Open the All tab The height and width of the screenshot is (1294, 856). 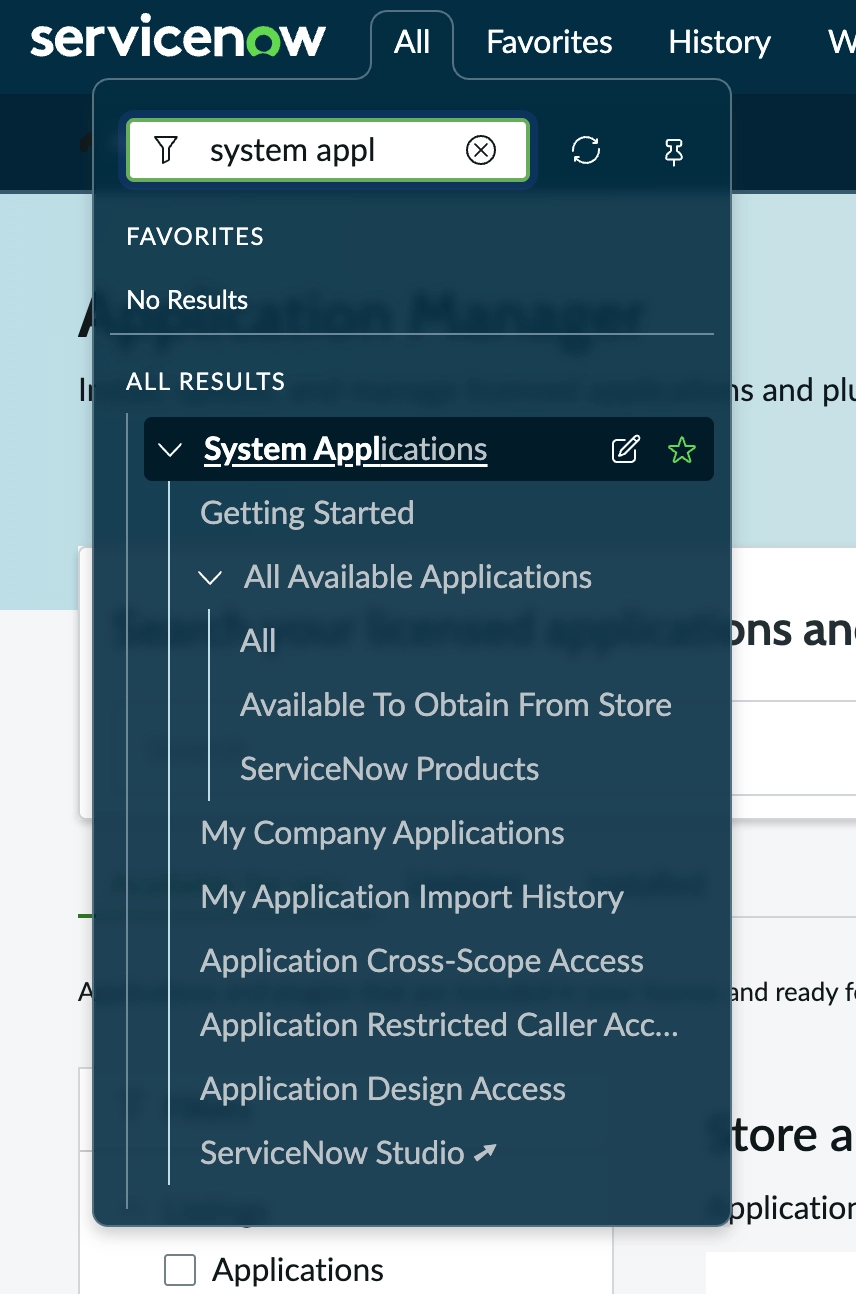click(x=412, y=42)
